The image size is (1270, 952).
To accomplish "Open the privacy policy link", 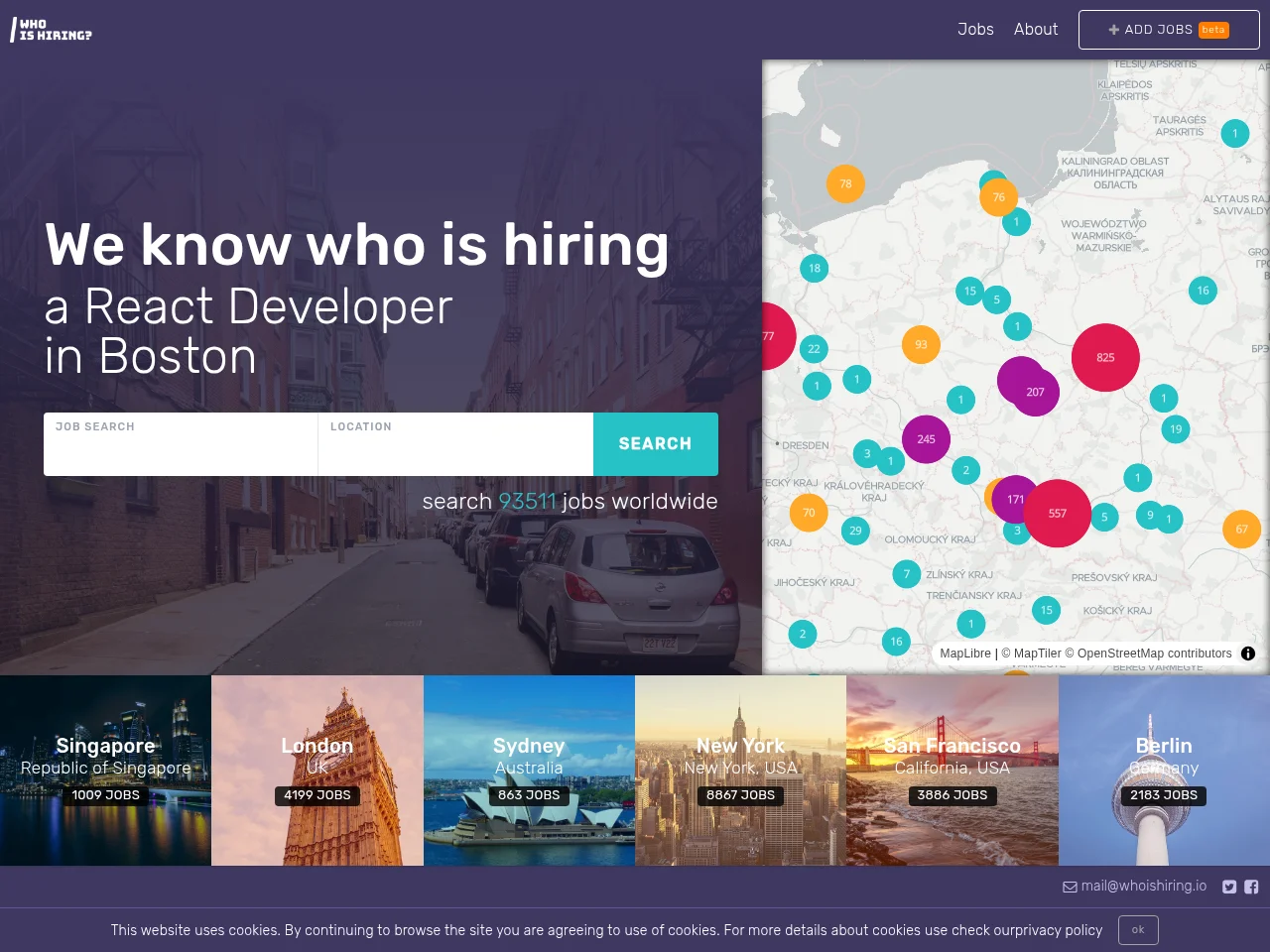I will (1058, 930).
